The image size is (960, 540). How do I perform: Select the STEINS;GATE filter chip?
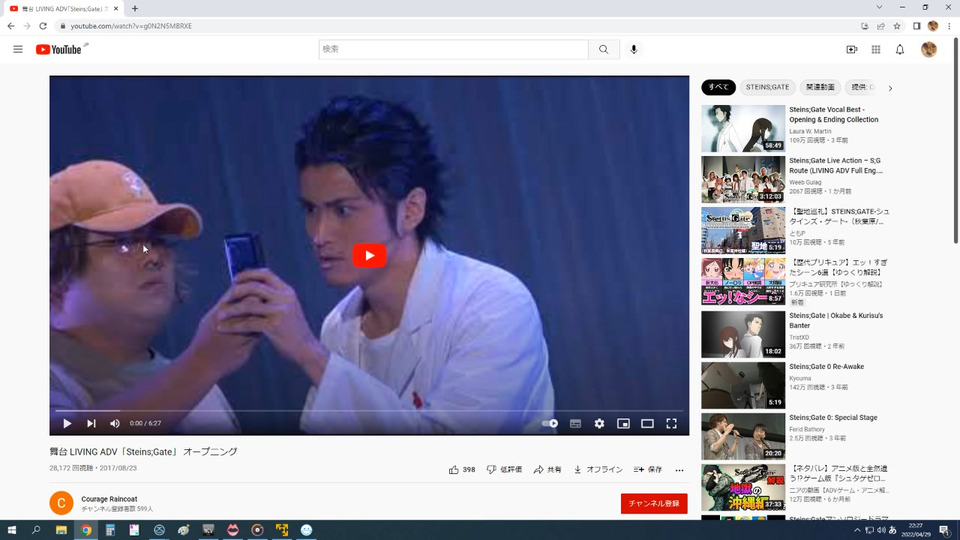(x=767, y=87)
